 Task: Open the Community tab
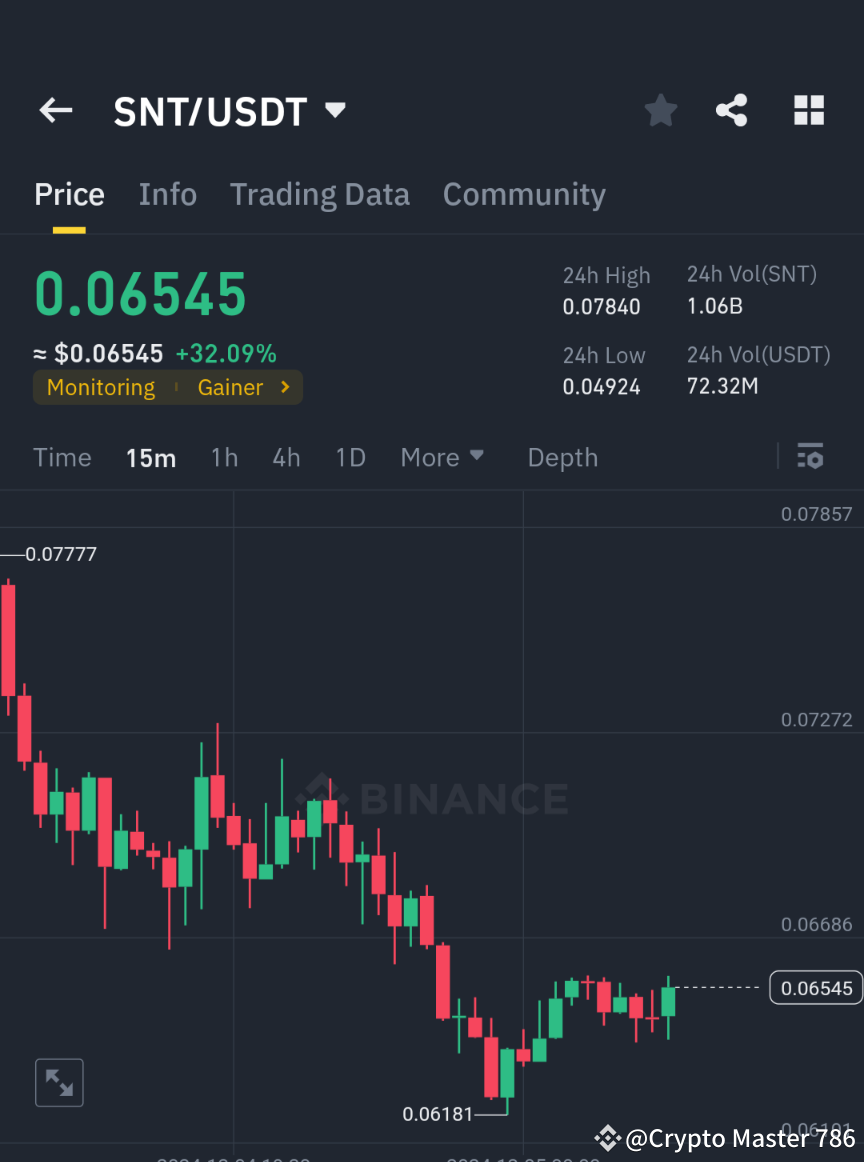click(x=524, y=194)
